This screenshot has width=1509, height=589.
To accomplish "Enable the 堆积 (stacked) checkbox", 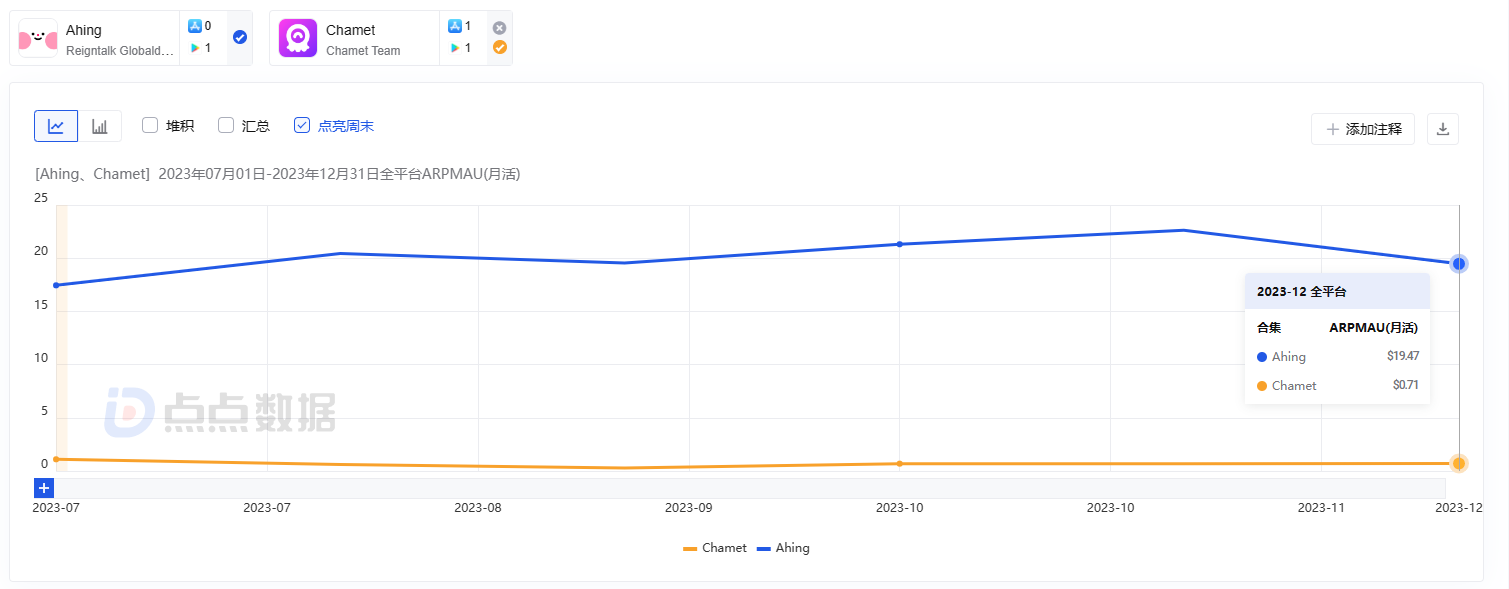I will (x=150, y=125).
